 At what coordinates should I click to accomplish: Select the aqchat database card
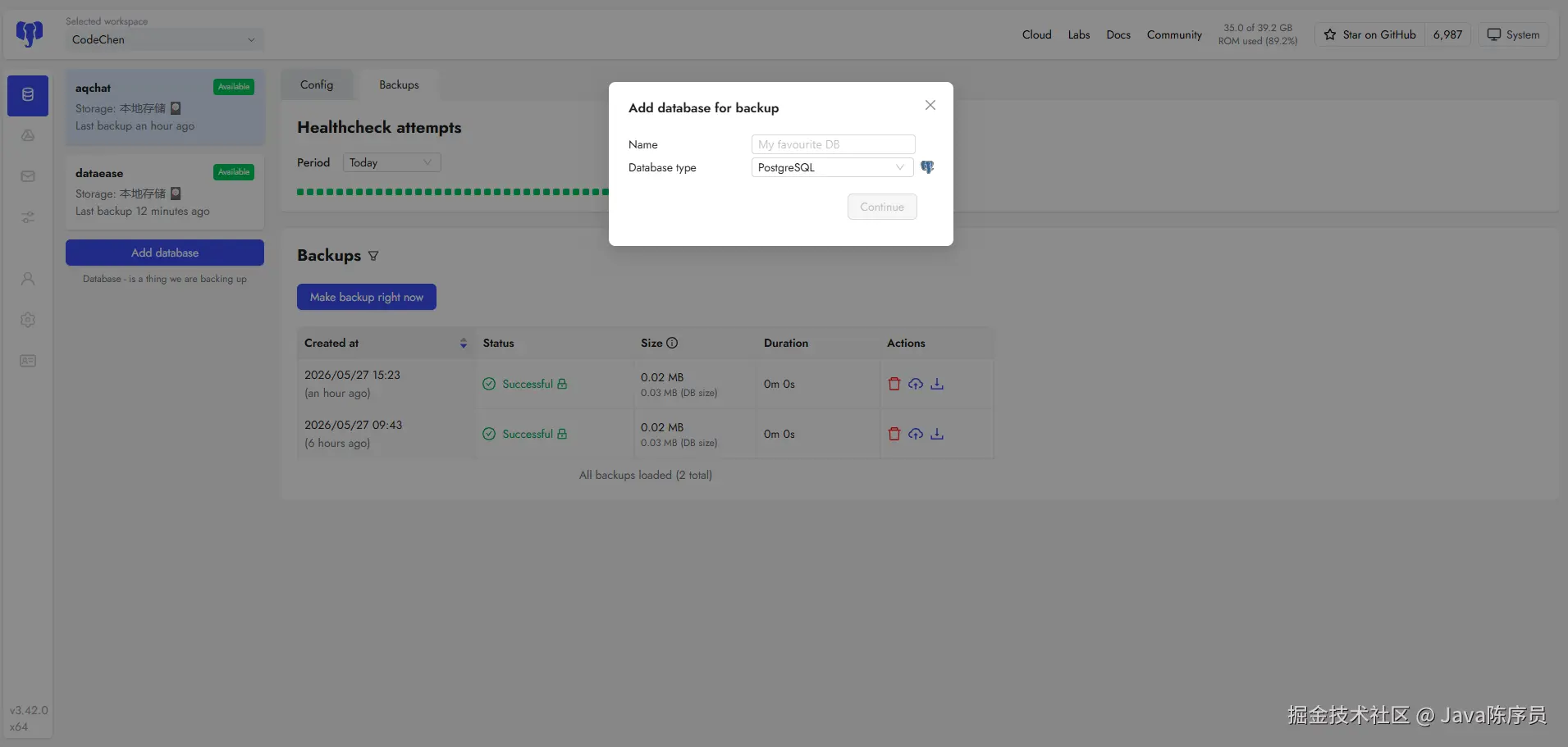(165, 107)
